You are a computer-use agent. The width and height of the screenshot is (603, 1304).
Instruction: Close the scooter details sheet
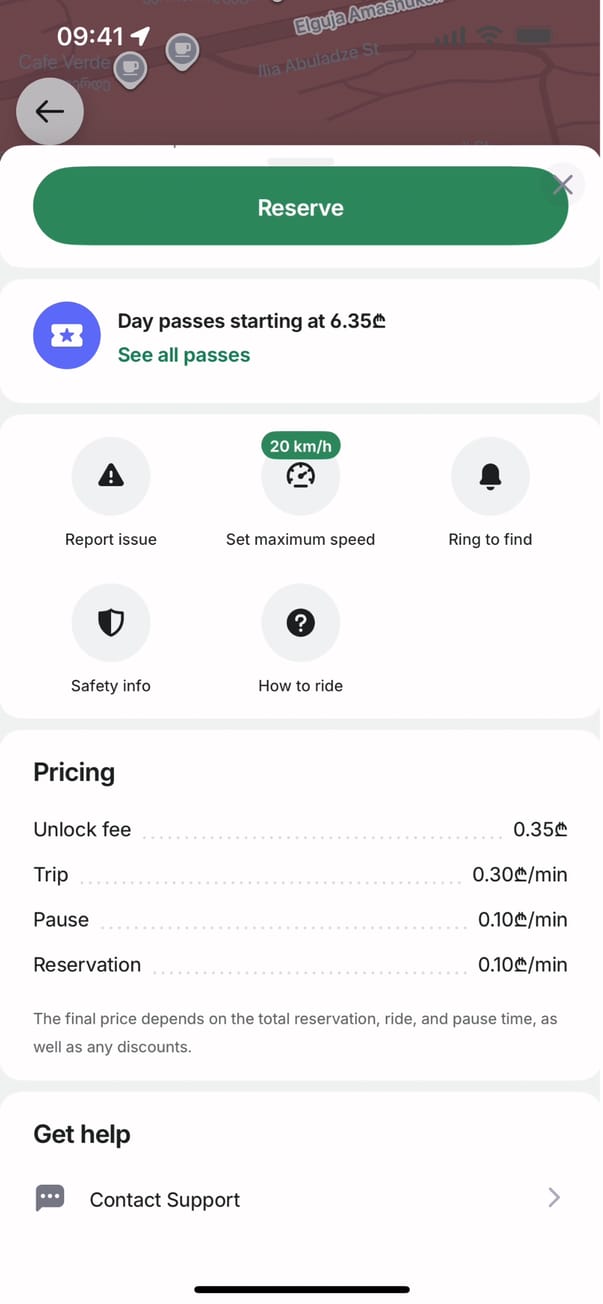point(563,184)
